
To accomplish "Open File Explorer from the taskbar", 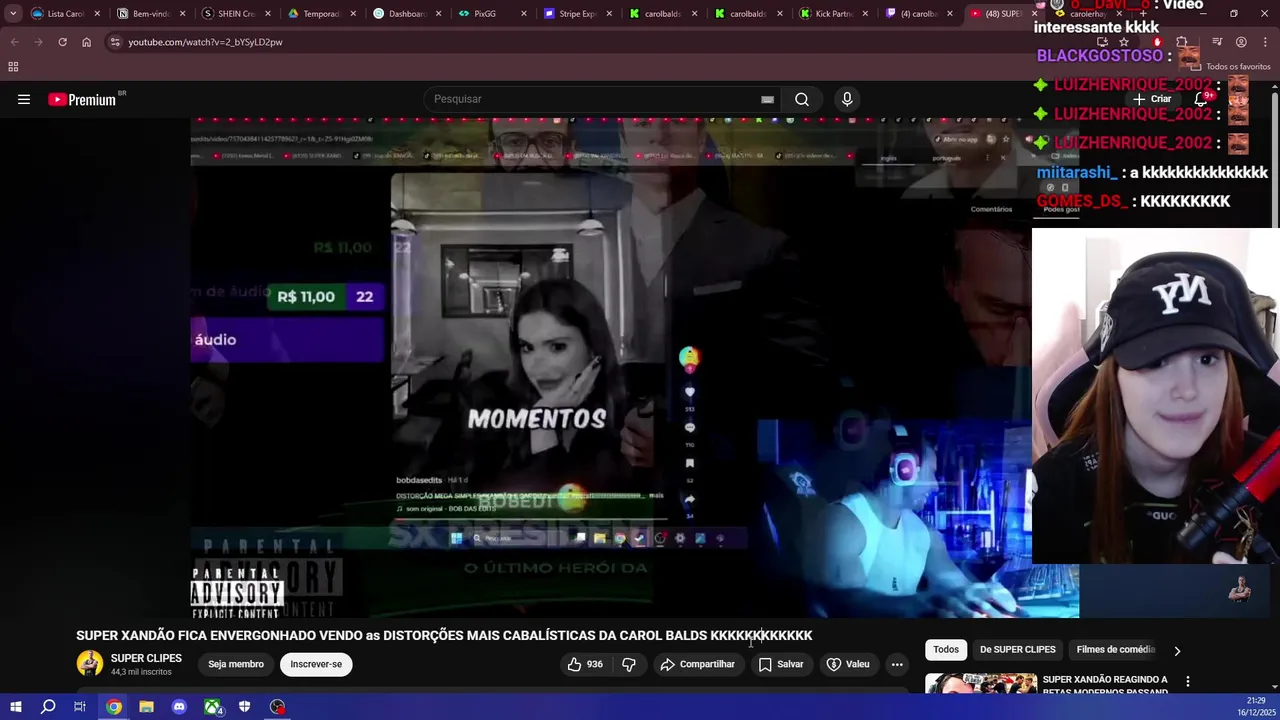I will pyautogui.click(x=146, y=707).
